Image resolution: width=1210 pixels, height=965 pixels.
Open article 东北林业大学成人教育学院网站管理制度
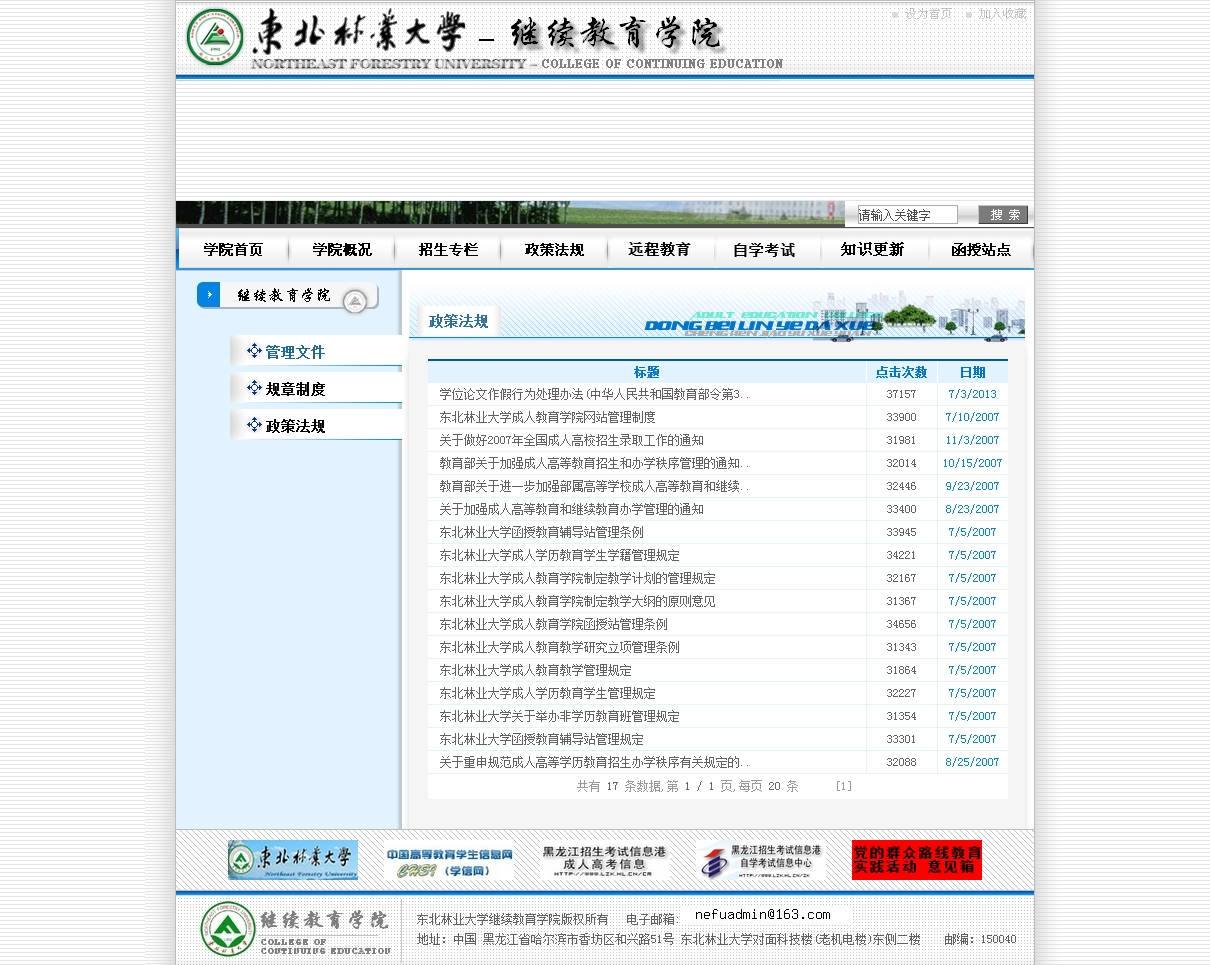[547, 417]
